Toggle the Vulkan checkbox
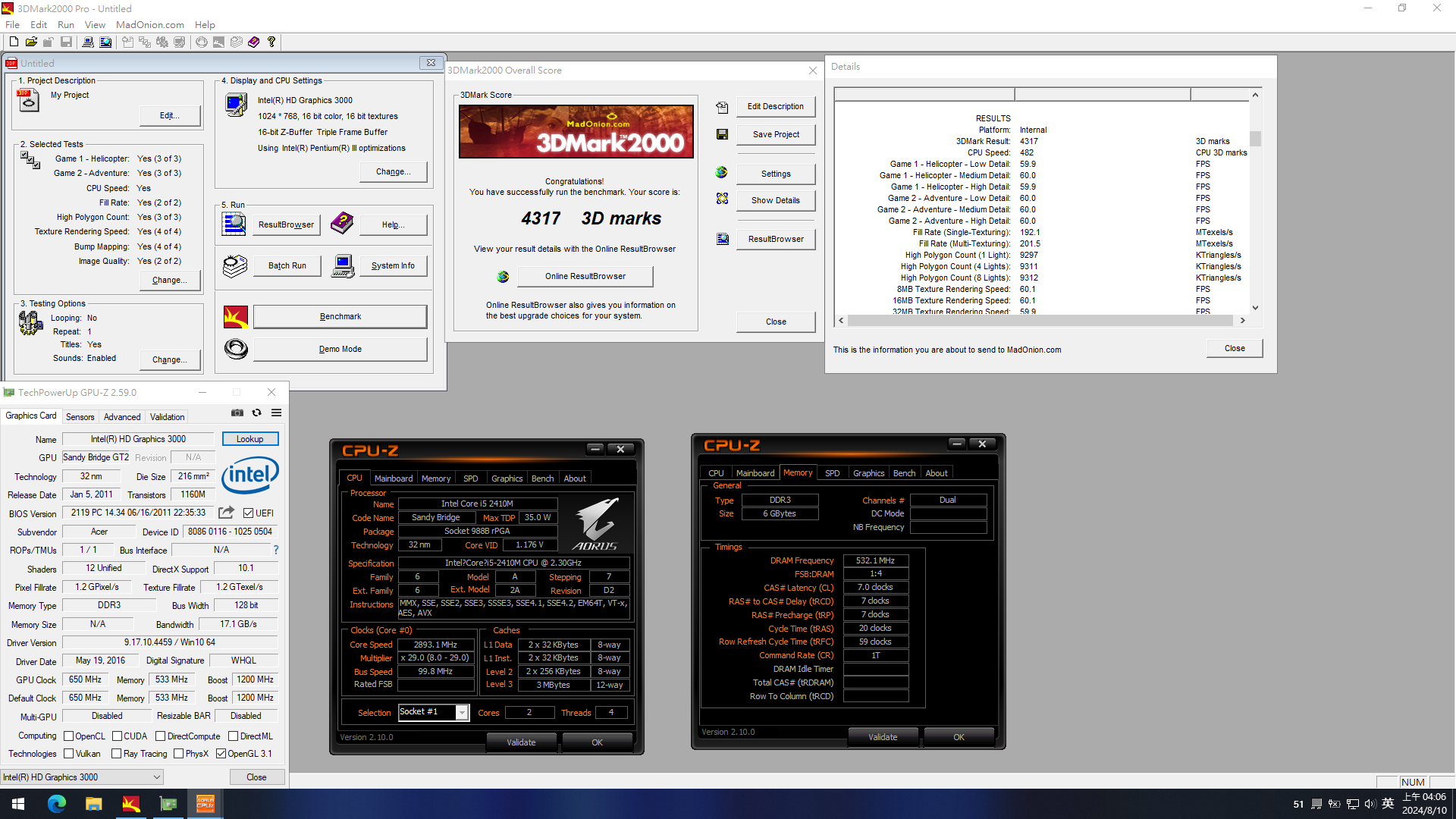Screen dimensions: 1456x819 coord(69,754)
